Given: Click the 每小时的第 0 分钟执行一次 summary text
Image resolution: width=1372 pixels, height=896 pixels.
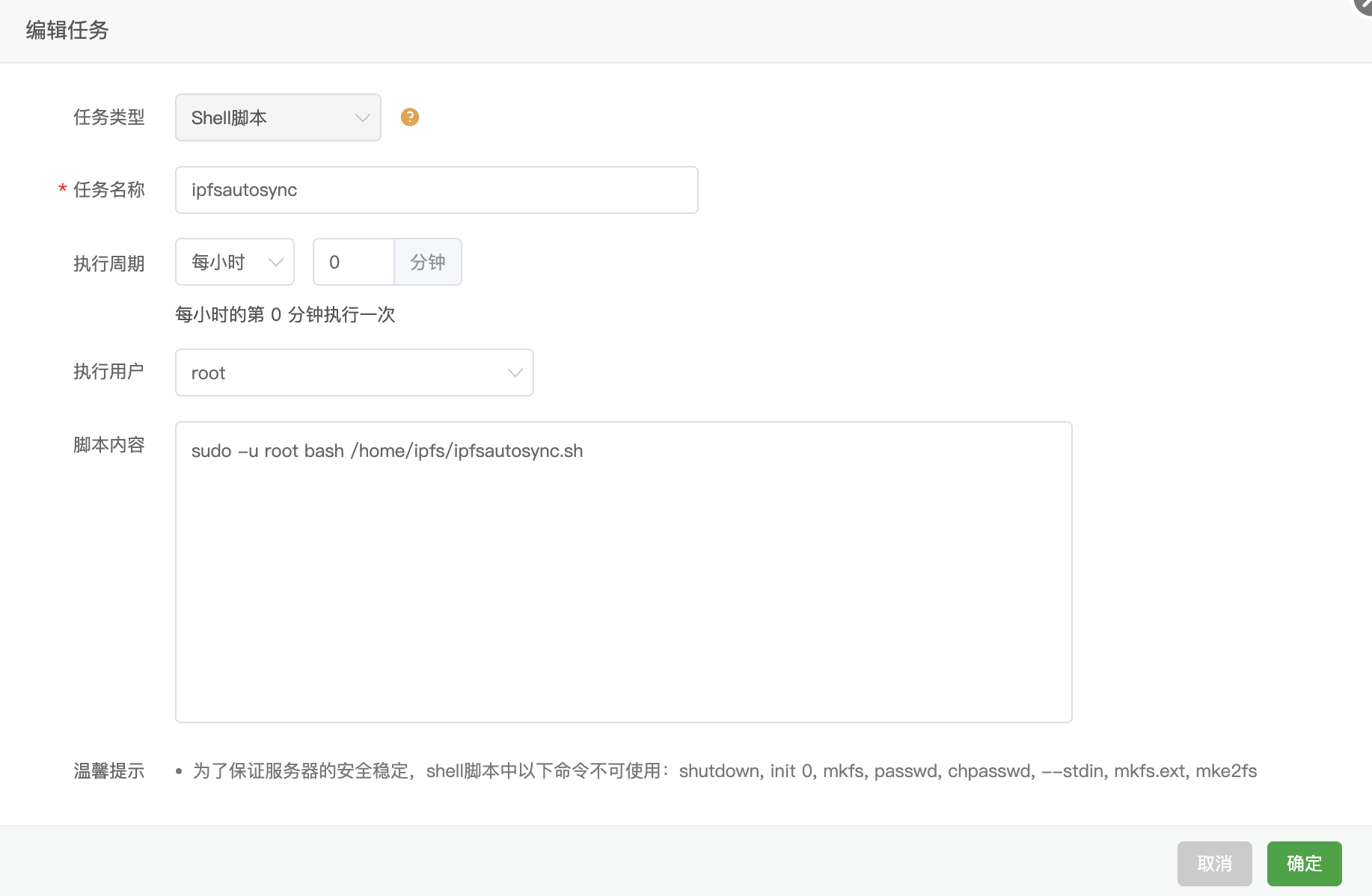Looking at the screenshot, I should pos(284,315).
